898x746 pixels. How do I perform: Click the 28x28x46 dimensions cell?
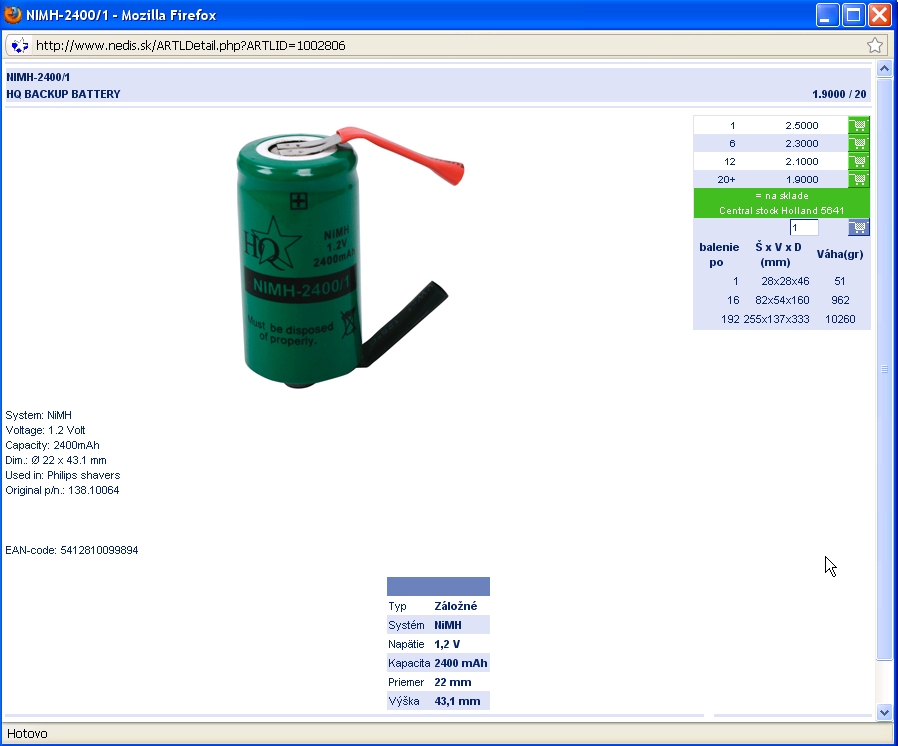(x=785, y=281)
